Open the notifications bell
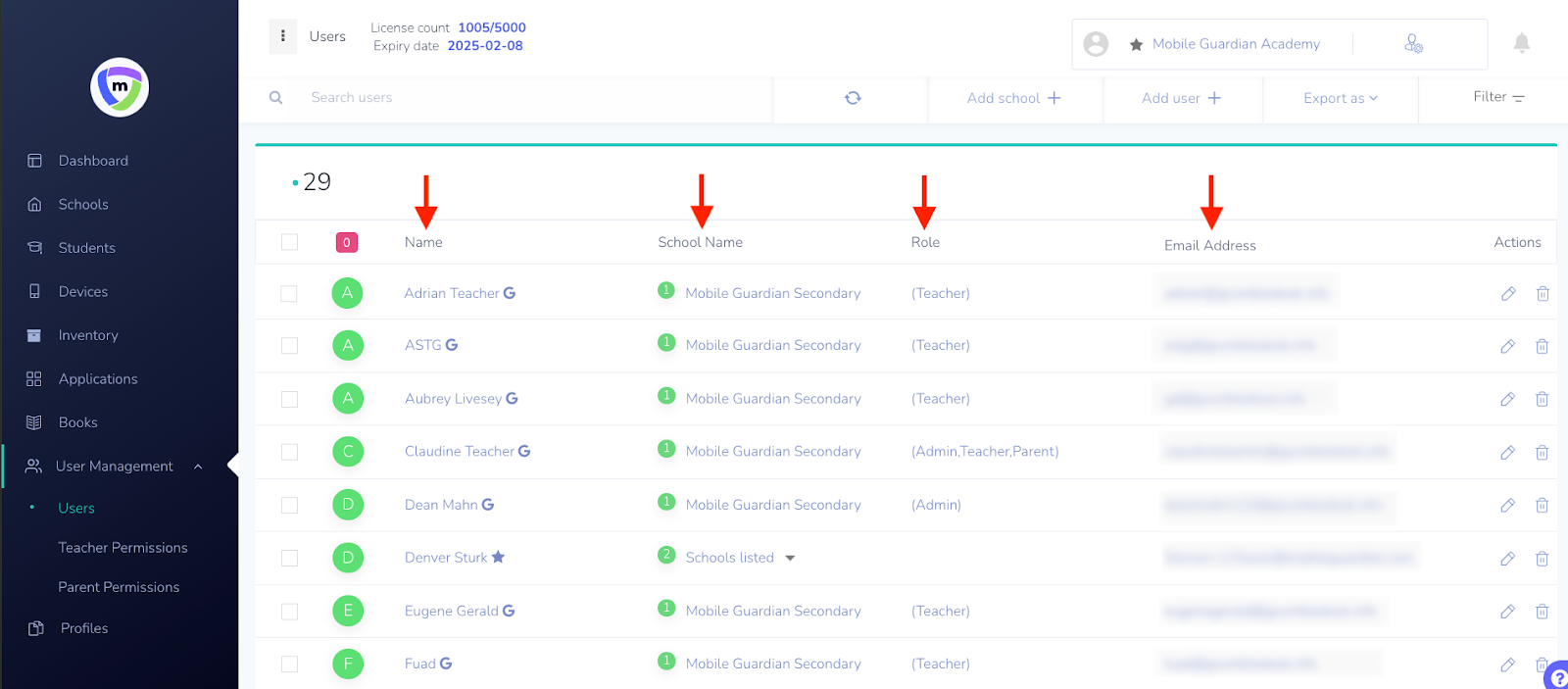The image size is (1568, 689). 1521,43
